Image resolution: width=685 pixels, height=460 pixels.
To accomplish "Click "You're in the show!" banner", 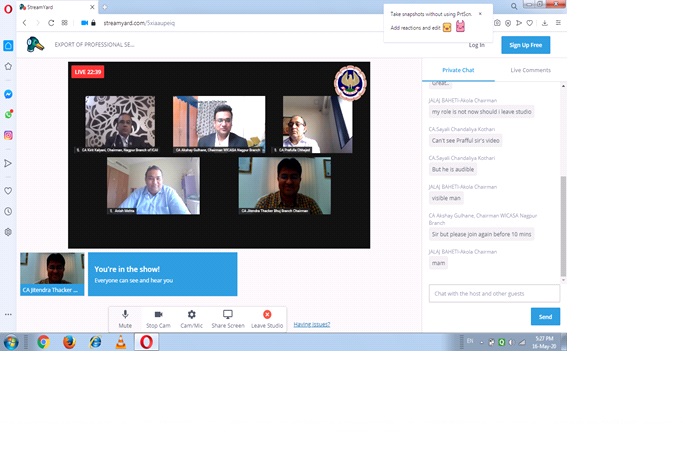I will [163, 274].
